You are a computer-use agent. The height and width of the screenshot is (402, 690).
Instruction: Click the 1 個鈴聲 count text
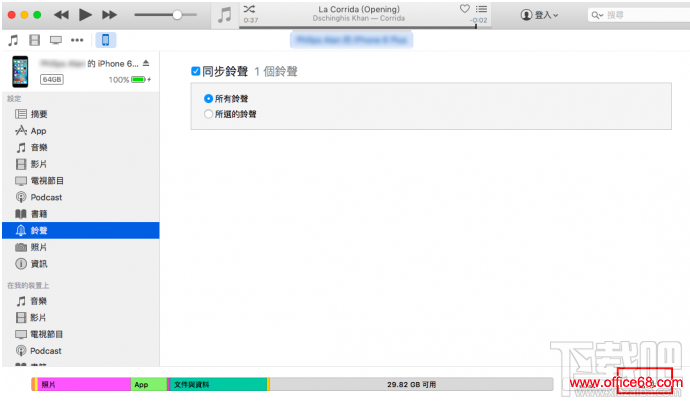276,71
